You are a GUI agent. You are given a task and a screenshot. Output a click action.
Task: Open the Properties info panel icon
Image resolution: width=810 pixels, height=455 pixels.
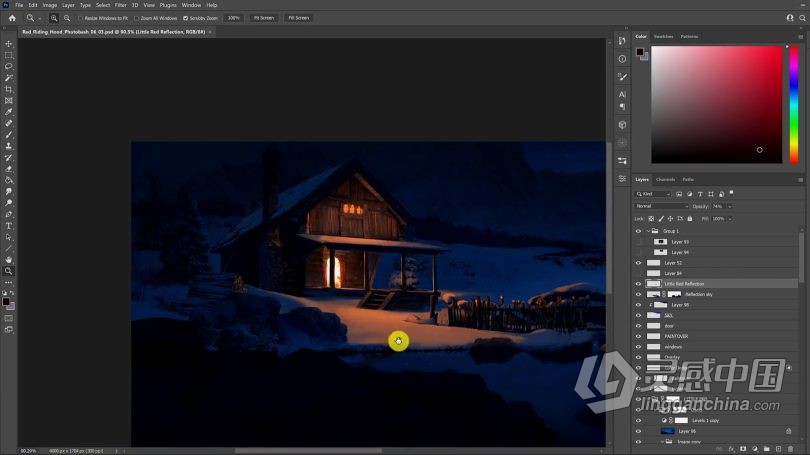pyautogui.click(x=622, y=59)
